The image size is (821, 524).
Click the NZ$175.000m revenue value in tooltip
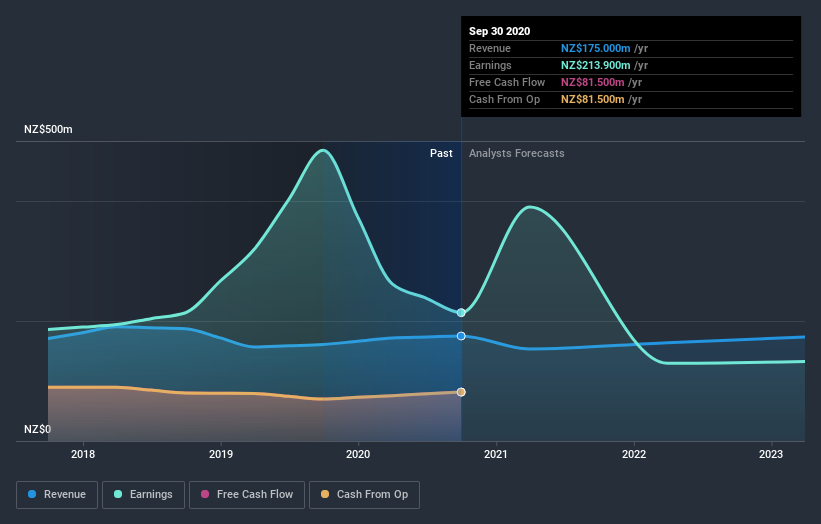pyautogui.click(x=595, y=48)
